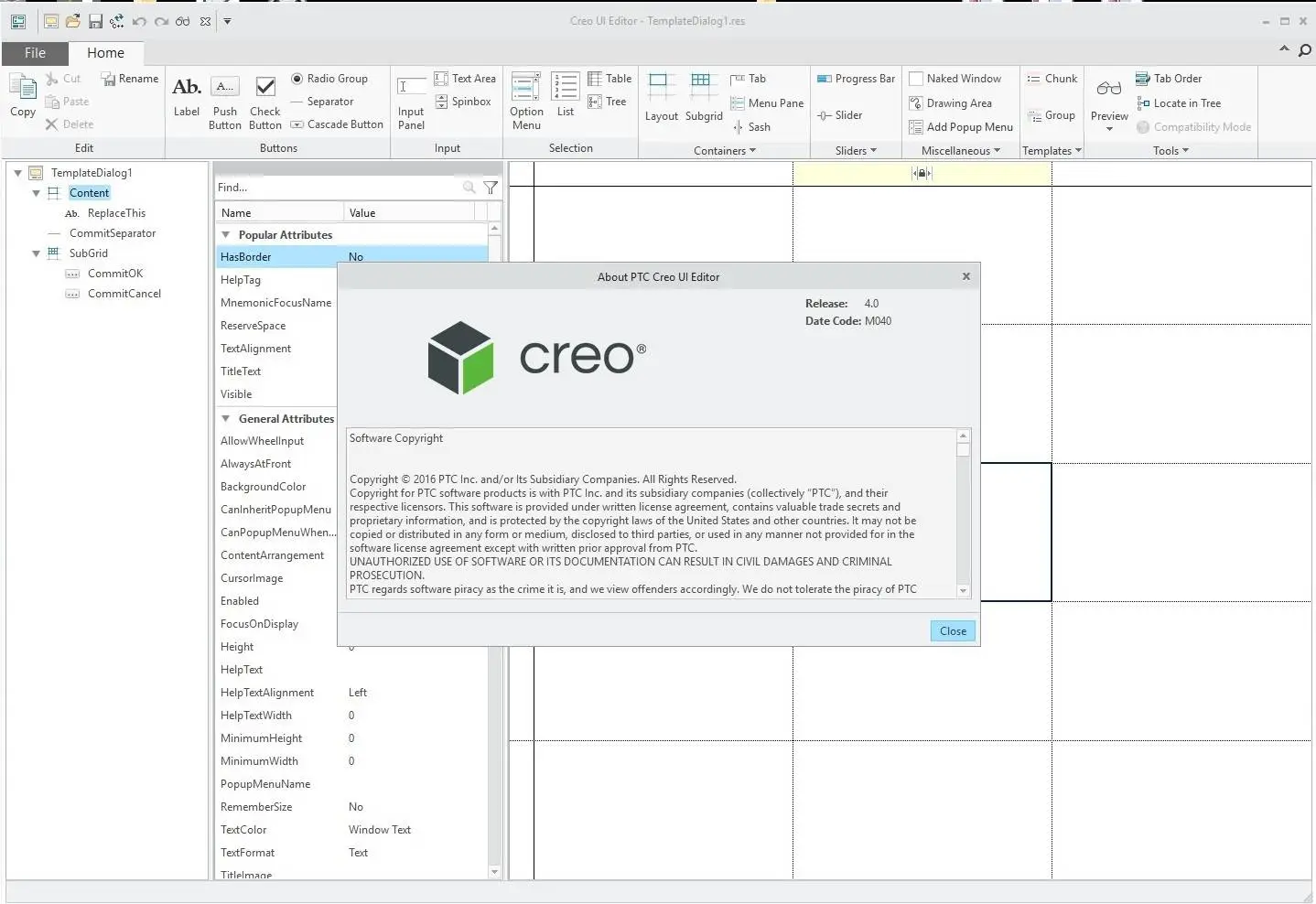Screen dimensions: 1316x904
Task: Minimize the ribbon with the caret arrow
Action: point(1284,49)
